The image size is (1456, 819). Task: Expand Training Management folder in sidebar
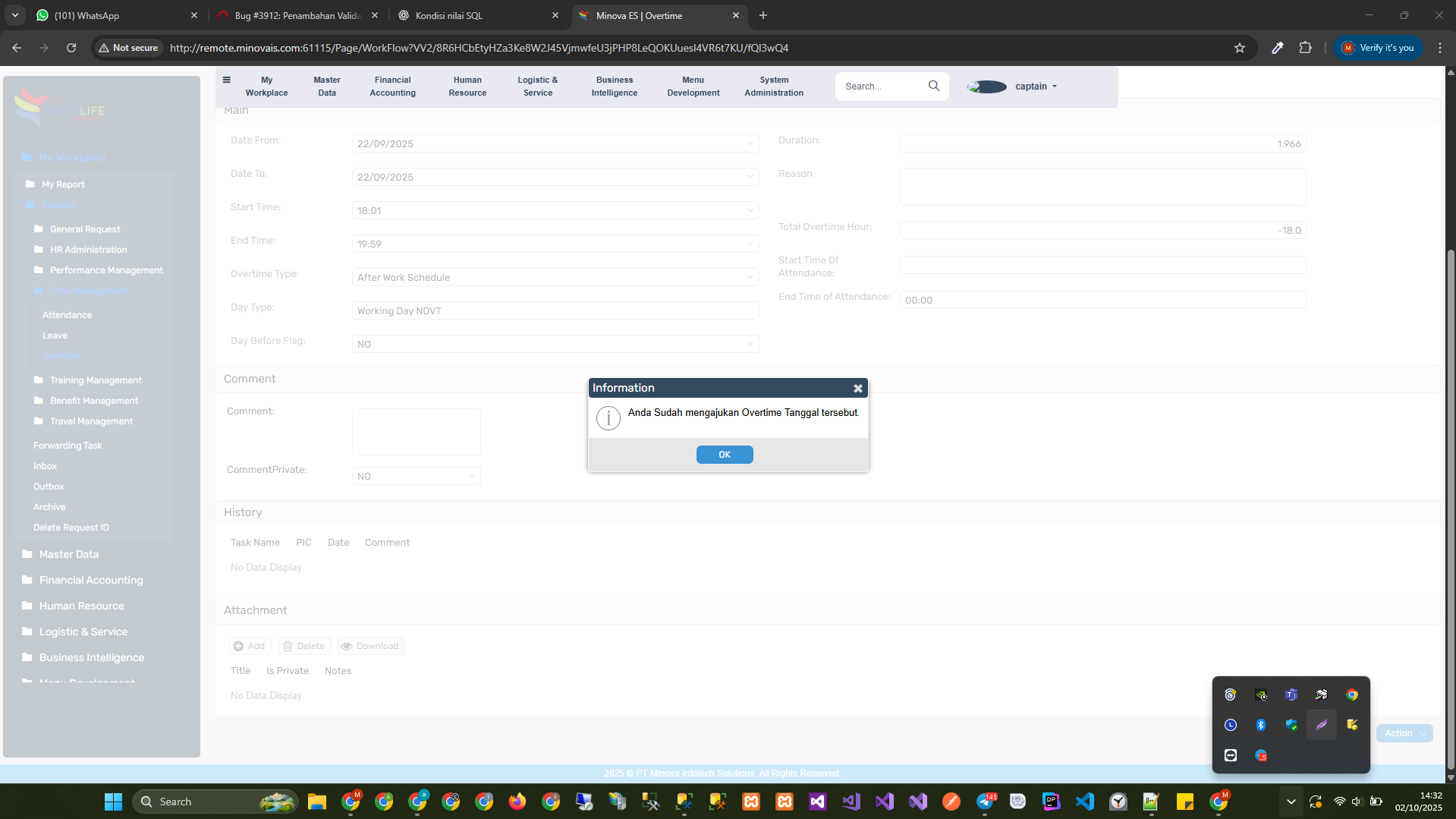pos(96,380)
